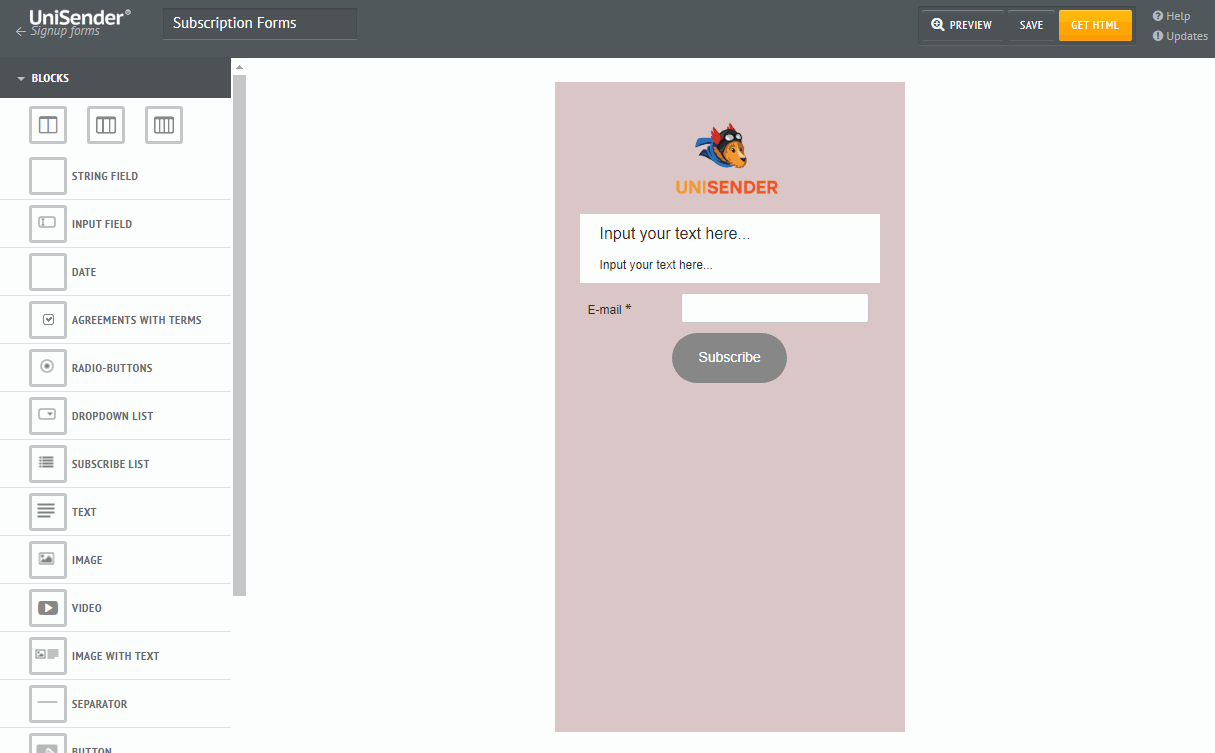
Task: Click the 'E-mail *' form label
Action: pos(609,310)
